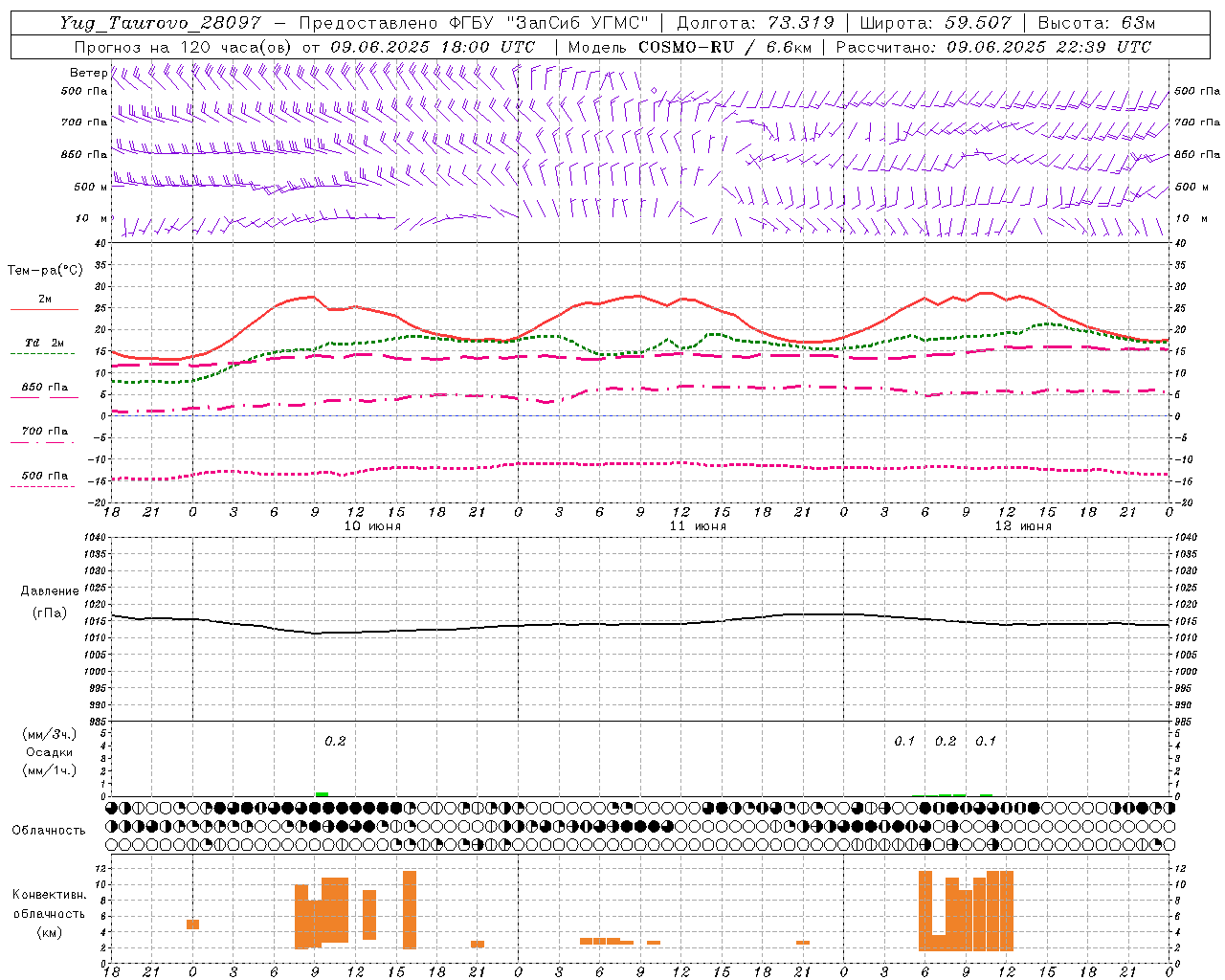This screenshot has width=1225, height=980.
Task: Click the Ветер panel label
Action: coord(88,73)
